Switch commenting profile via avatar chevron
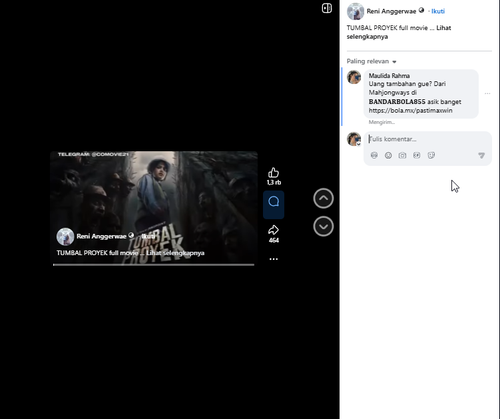Screen dimensions: 500x419 click(x=359, y=144)
